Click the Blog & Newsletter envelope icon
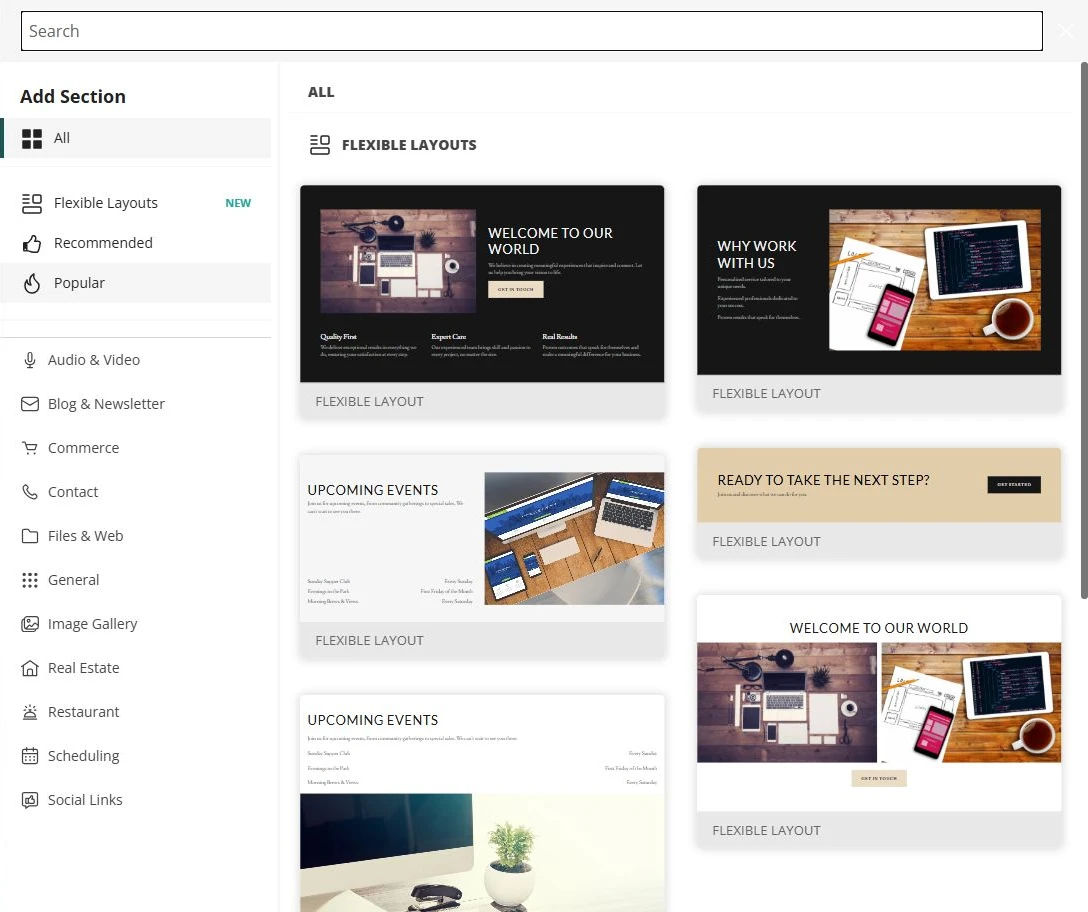Screen dimensions: 1088x912 30,404
